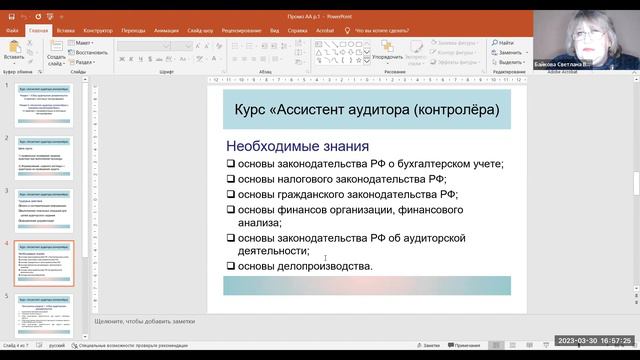Open the Файл tab
The height and width of the screenshot is (360, 640).
pyautogui.click(x=12, y=31)
